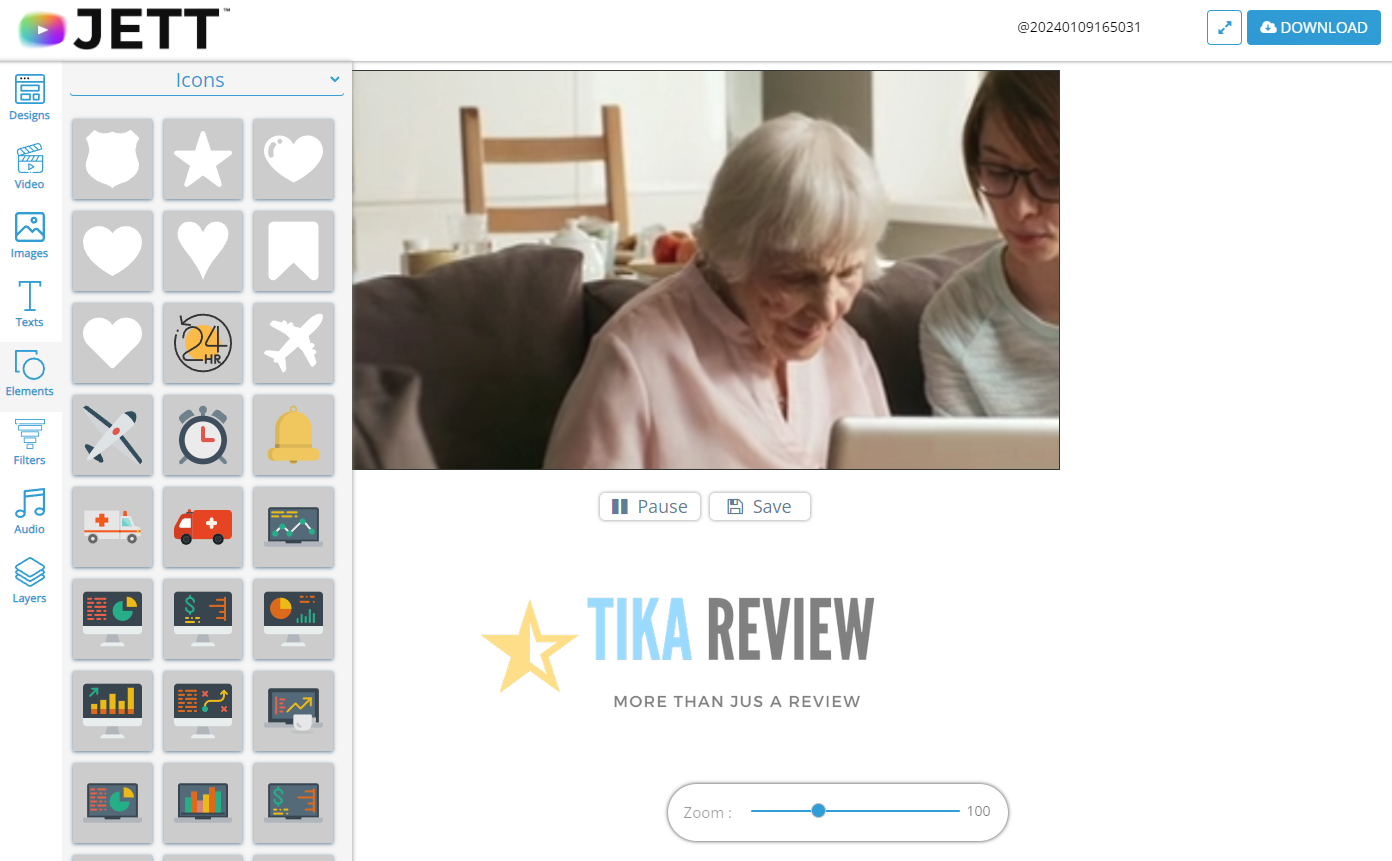Insert the yellow bell icon
The width and height of the screenshot is (1392, 861).
pyautogui.click(x=293, y=435)
